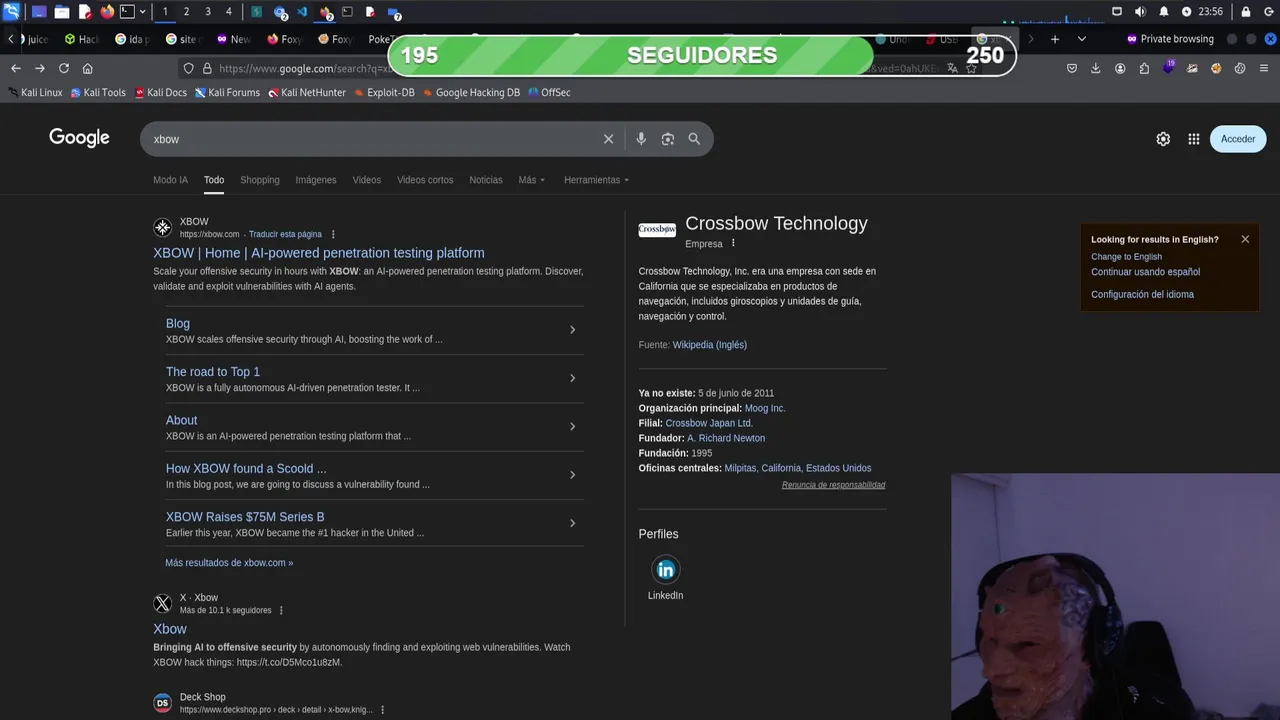The height and width of the screenshot is (720, 1280).
Task: Open Kali Tools bookmark
Action: [x=98, y=92]
